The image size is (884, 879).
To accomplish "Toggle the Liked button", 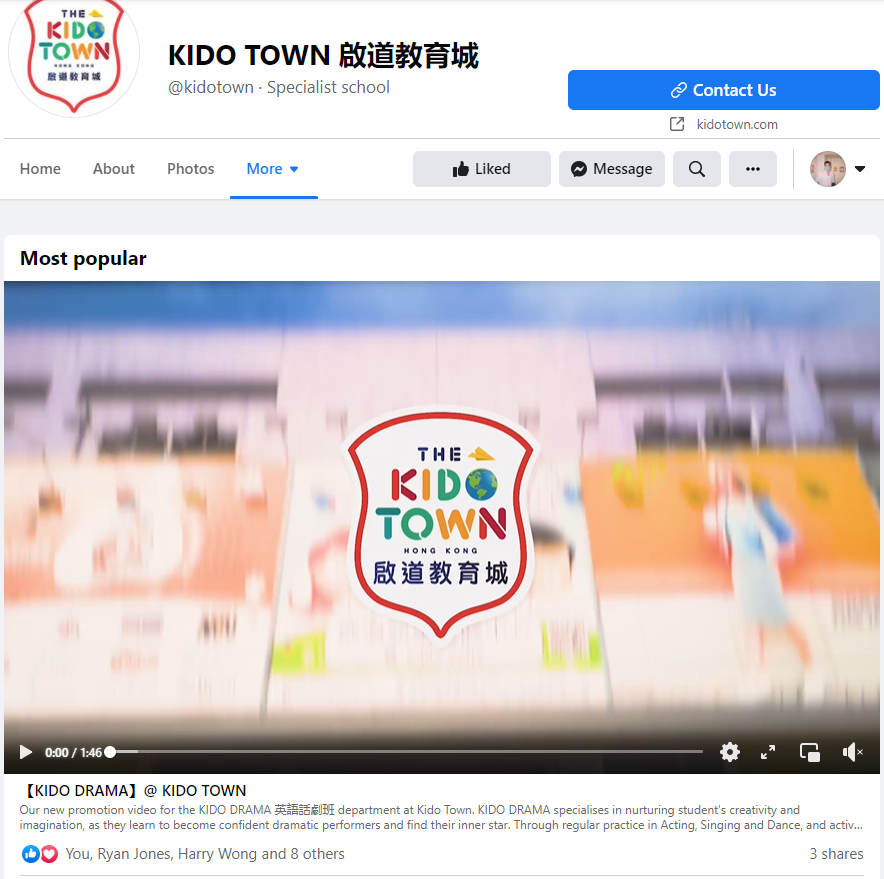I will coord(481,169).
